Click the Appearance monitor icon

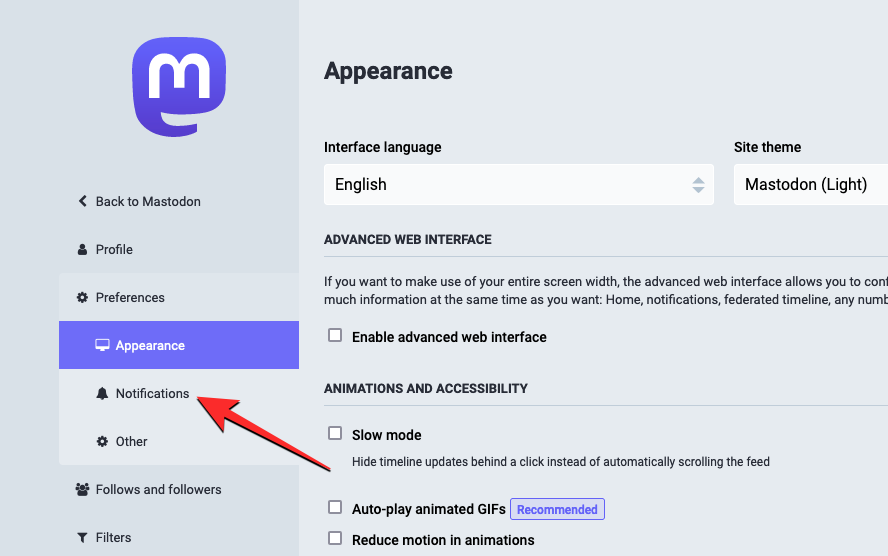[x=102, y=345]
